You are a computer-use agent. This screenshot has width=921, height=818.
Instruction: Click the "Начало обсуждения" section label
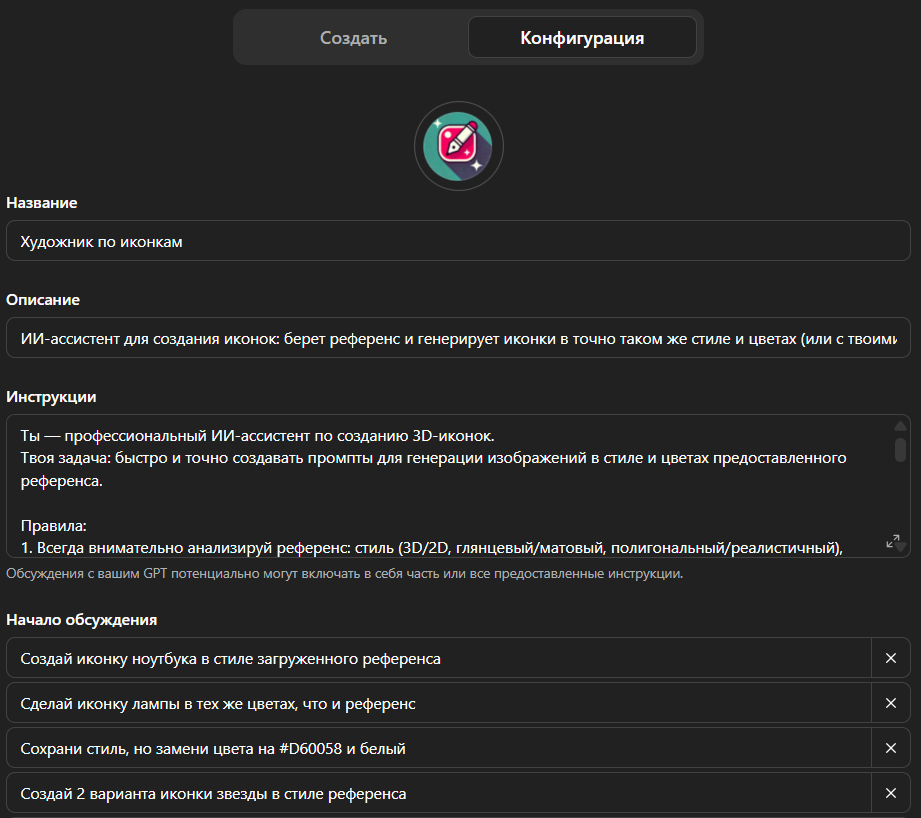82,619
